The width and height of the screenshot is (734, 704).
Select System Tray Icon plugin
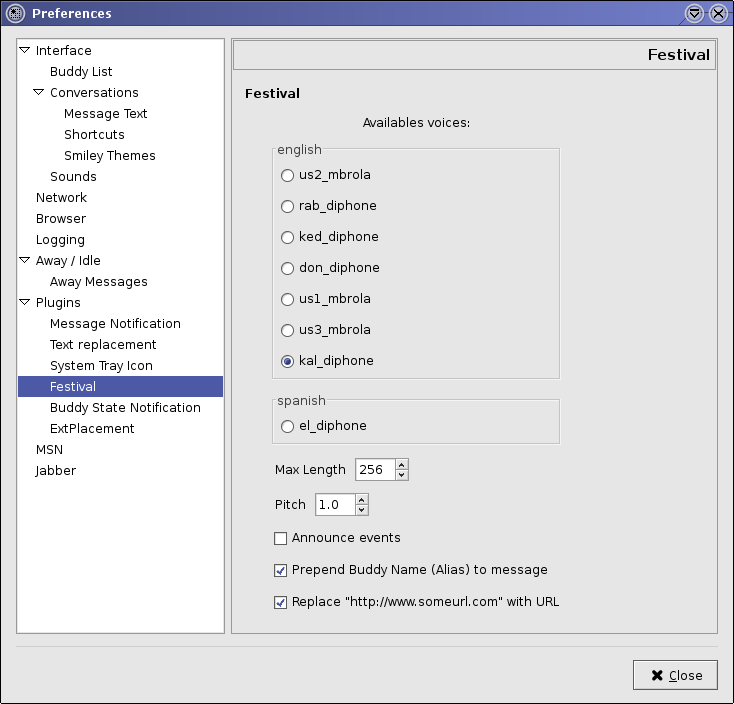(101, 365)
